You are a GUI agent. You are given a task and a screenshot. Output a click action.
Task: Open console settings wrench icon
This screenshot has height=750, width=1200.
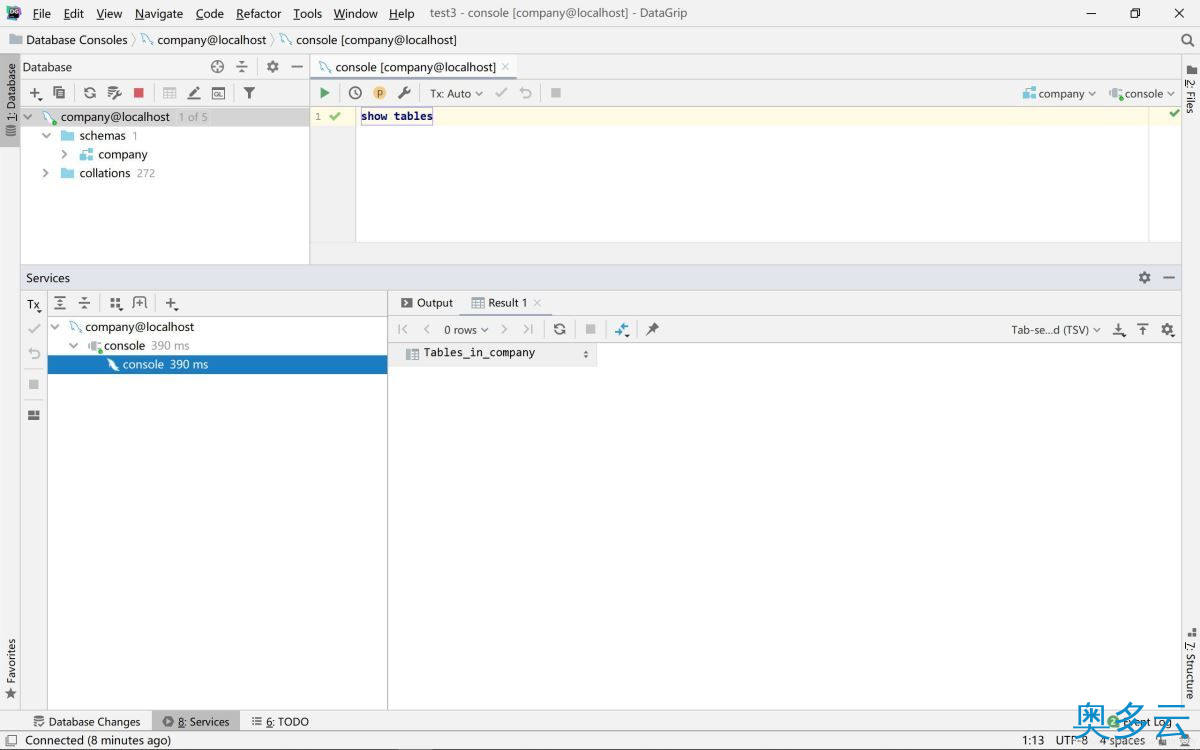(x=404, y=93)
